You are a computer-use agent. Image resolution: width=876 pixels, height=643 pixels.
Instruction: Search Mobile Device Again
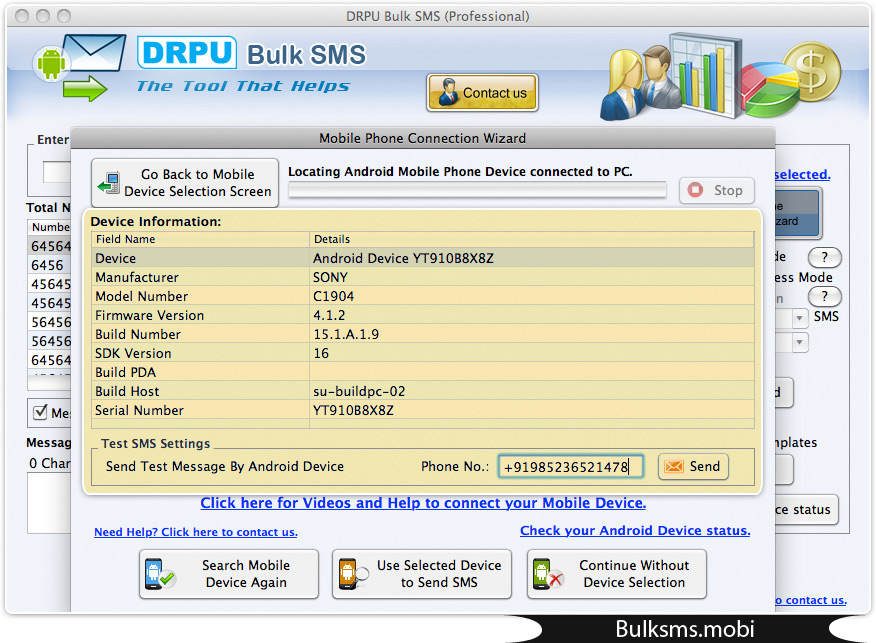tap(229, 574)
